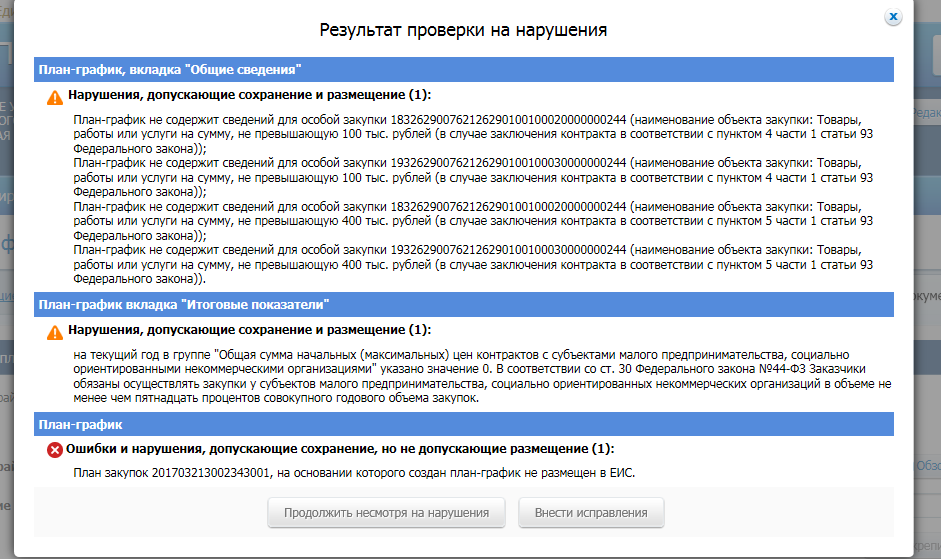Click 'Продолжить несмотря на нарушения' button
The width and height of the screenshot is (941, 559).
point(386,513)
